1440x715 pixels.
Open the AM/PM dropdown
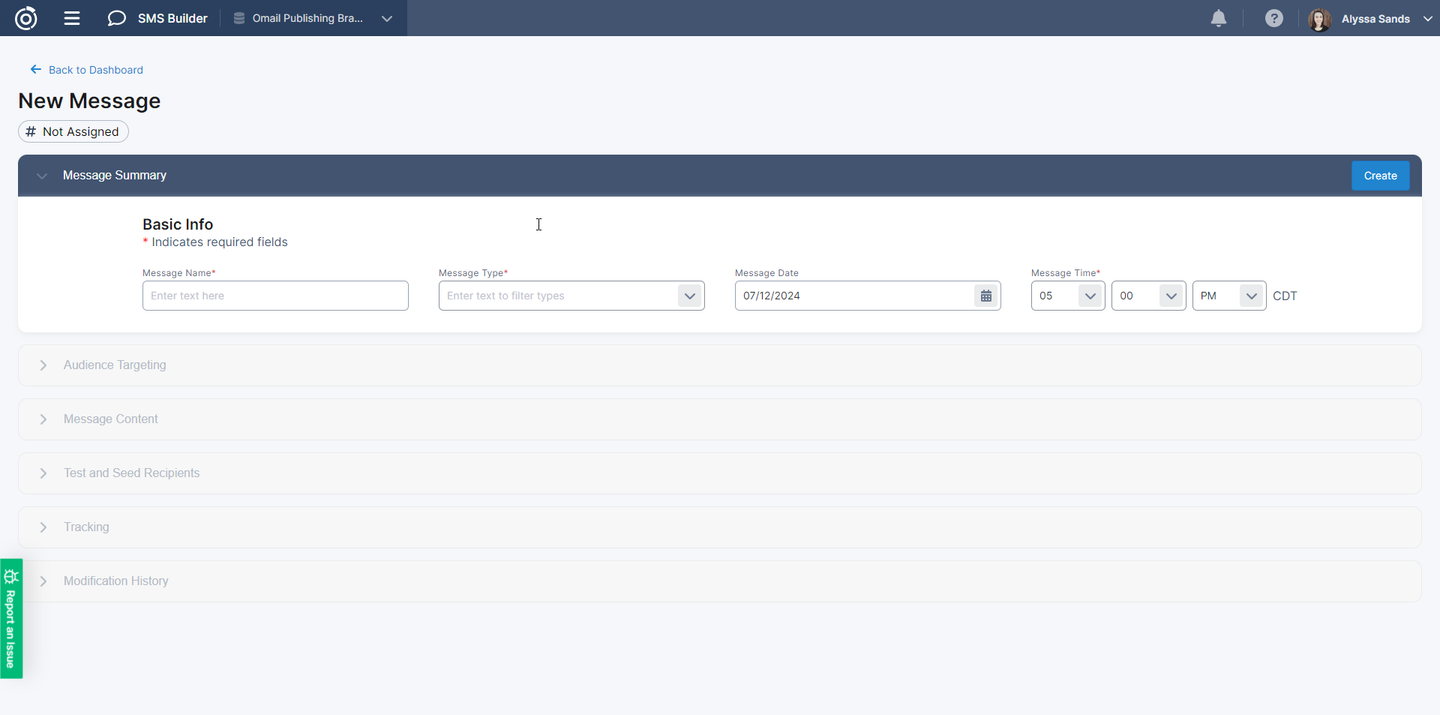(x=1251, y=296)
